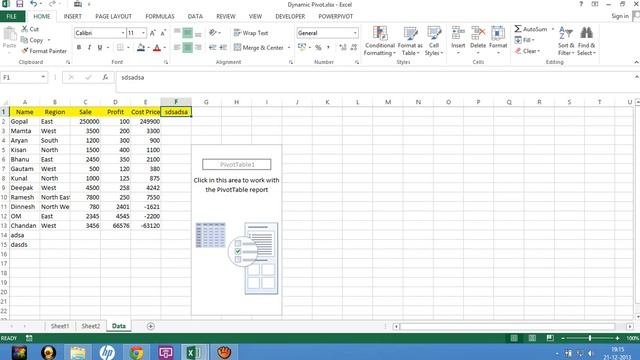Open the fill color dropdown arrow

tap(148, 48)
